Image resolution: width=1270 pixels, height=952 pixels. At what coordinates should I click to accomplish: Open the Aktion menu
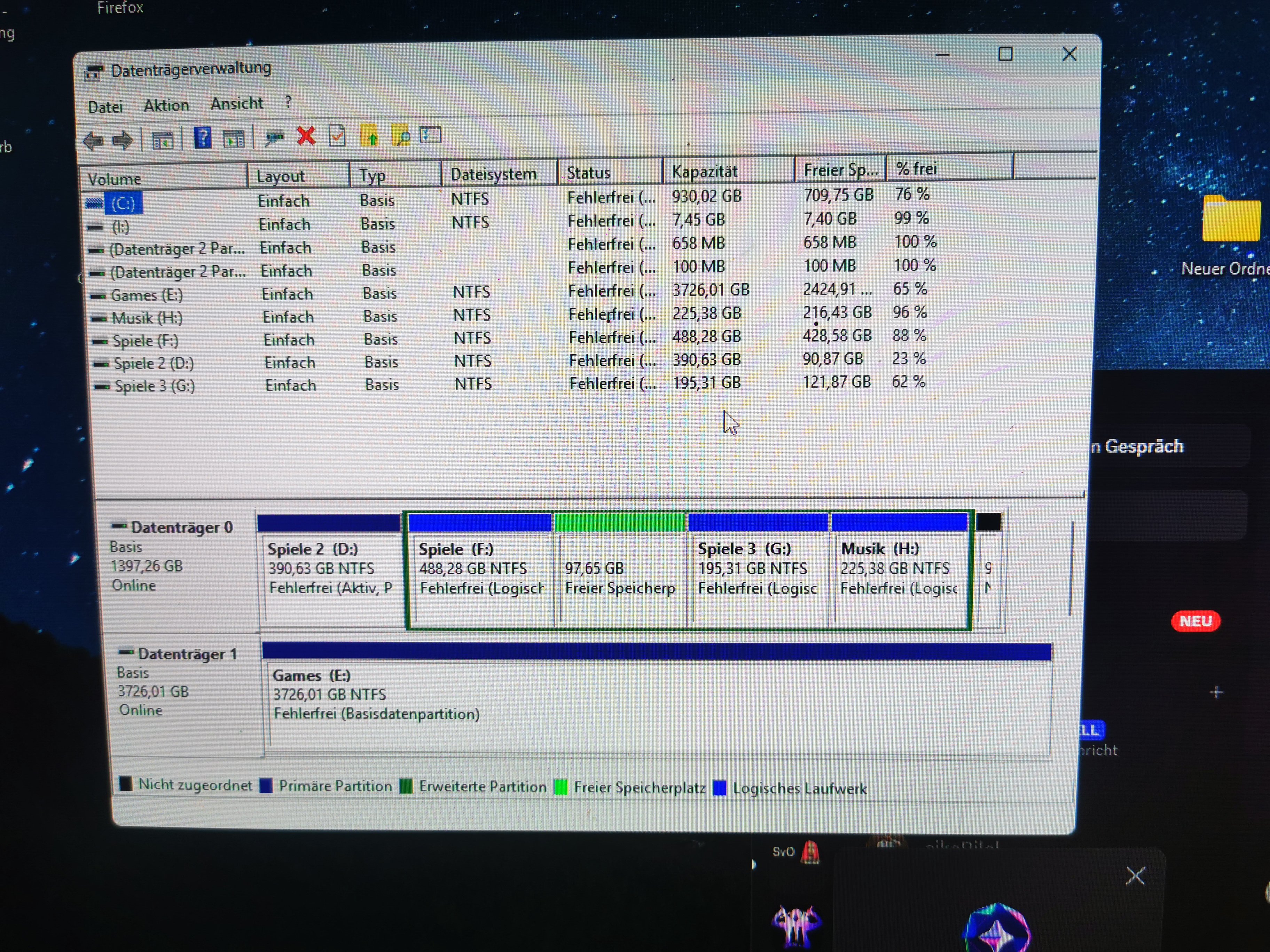coord(166,105)
